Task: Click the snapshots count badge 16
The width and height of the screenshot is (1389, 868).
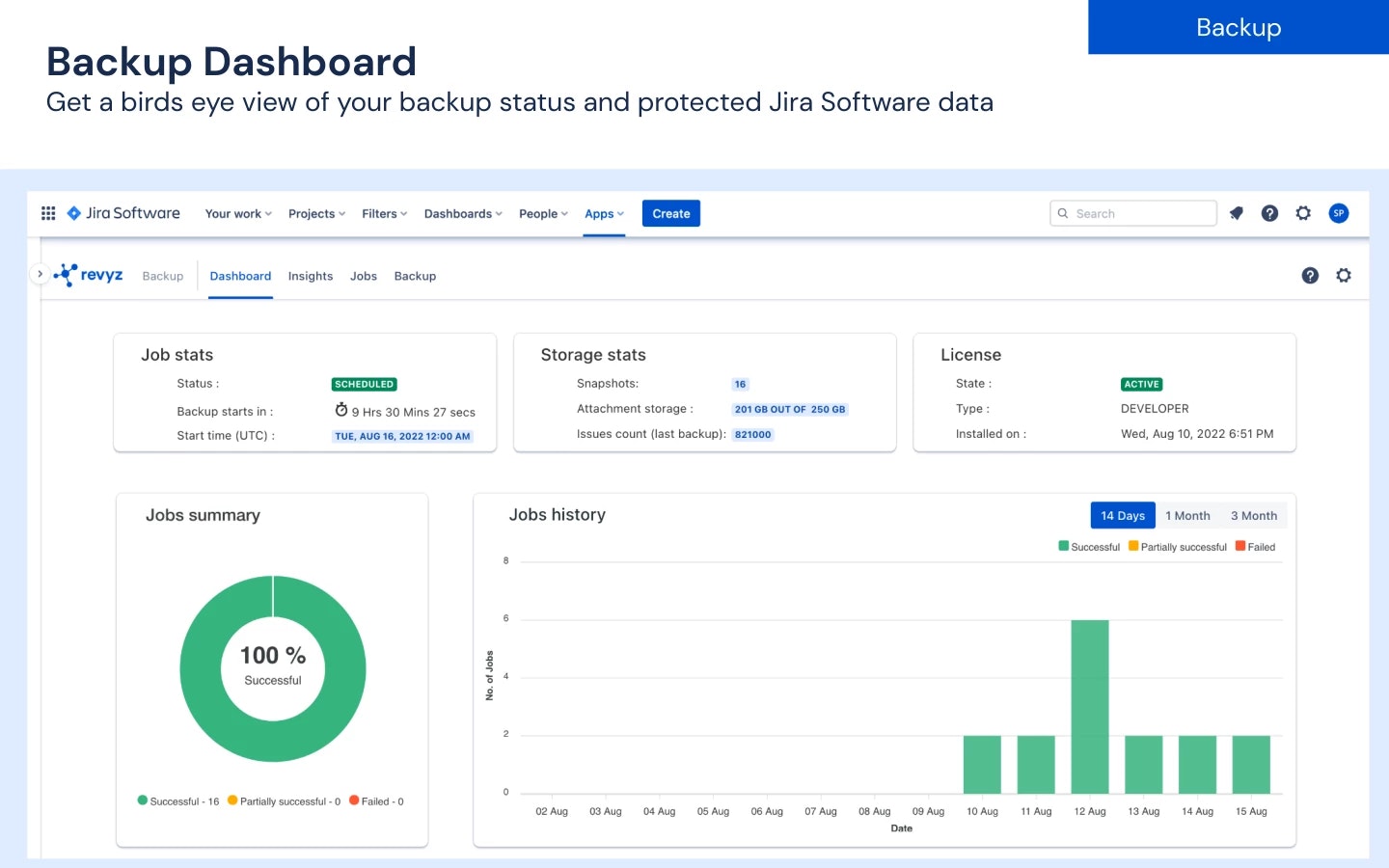Action: pyautogui.click(x=740, y=384)
